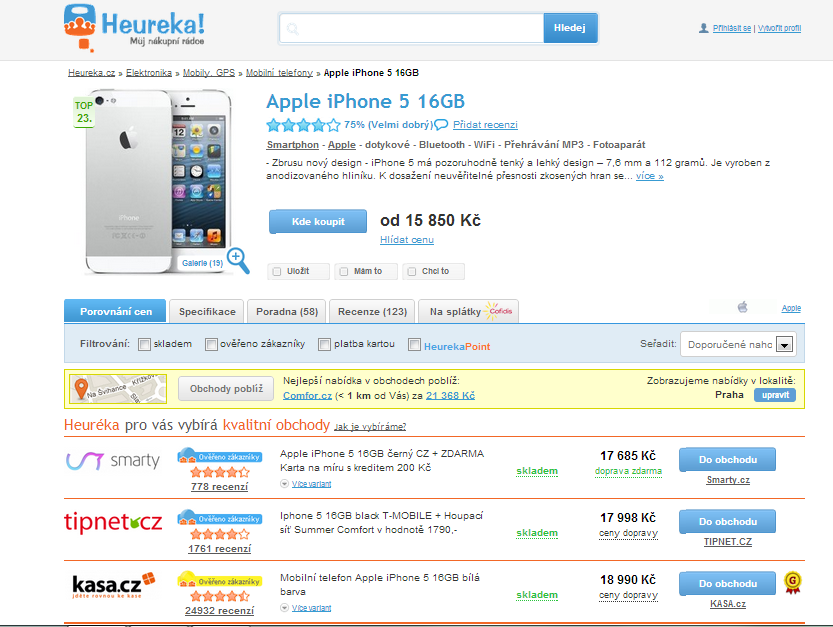Screen dimensions: 833x627
Task: Open the Galerie (19) link
Action: 202,263
